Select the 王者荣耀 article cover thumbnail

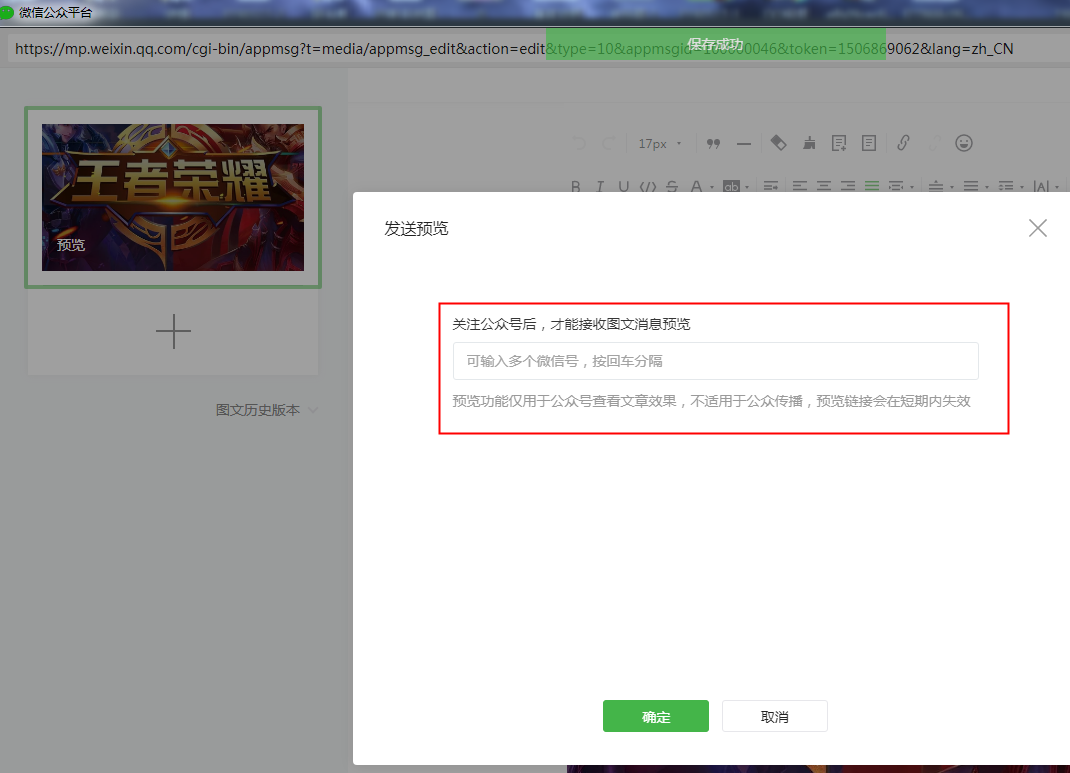(173, 197)
